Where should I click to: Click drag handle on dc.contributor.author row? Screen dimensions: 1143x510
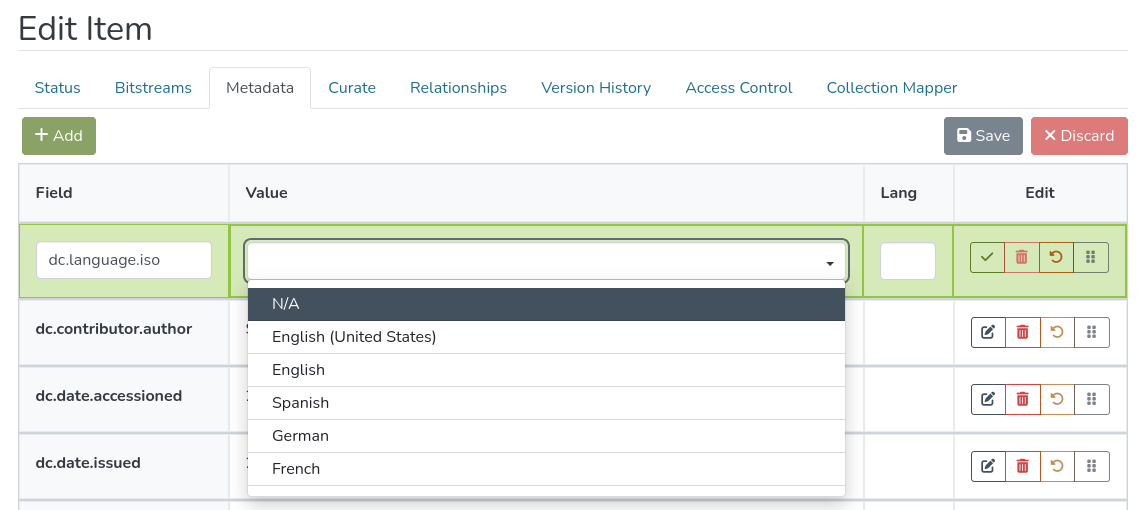click(1092, 332)
